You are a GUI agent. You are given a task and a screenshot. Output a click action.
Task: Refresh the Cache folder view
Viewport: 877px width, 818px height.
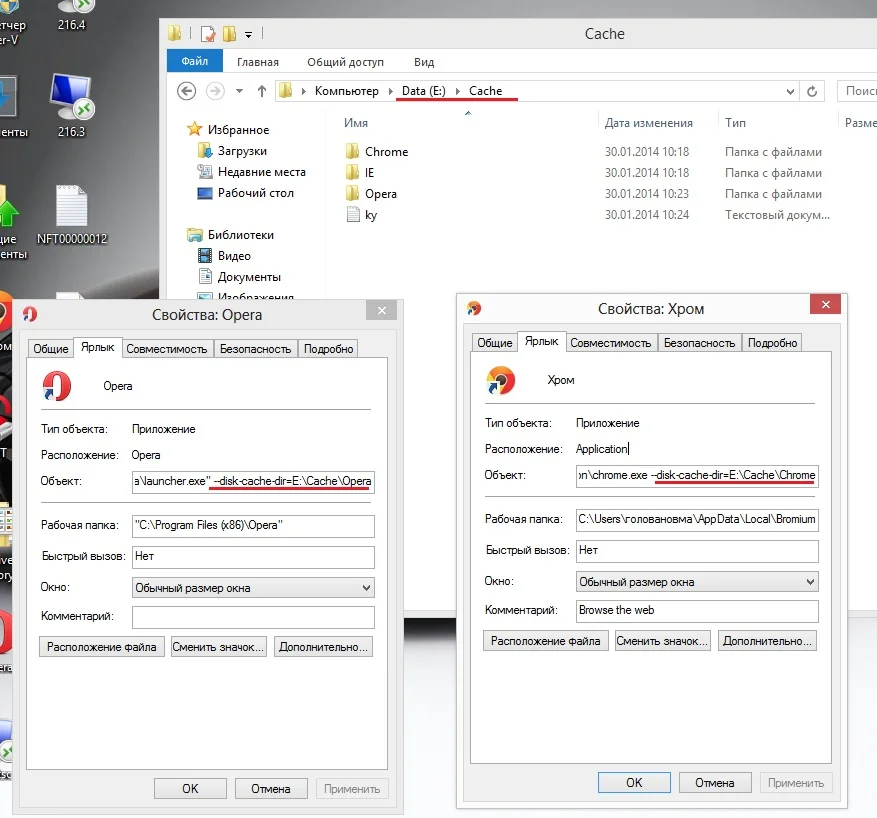(812, 91)
